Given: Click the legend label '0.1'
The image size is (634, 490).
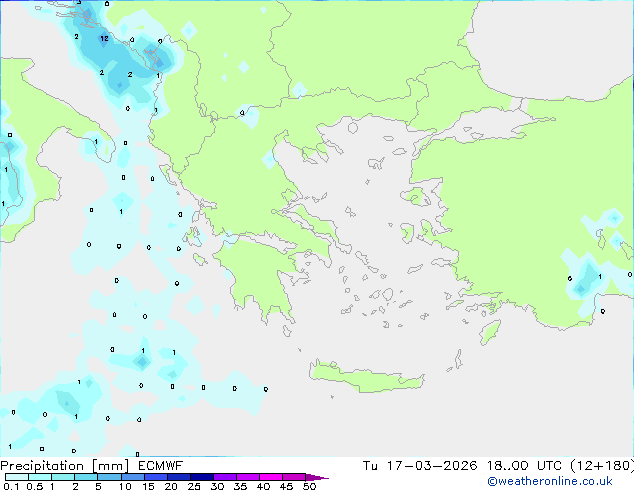Looking at the screenshot, I should (x=11, y=486).
